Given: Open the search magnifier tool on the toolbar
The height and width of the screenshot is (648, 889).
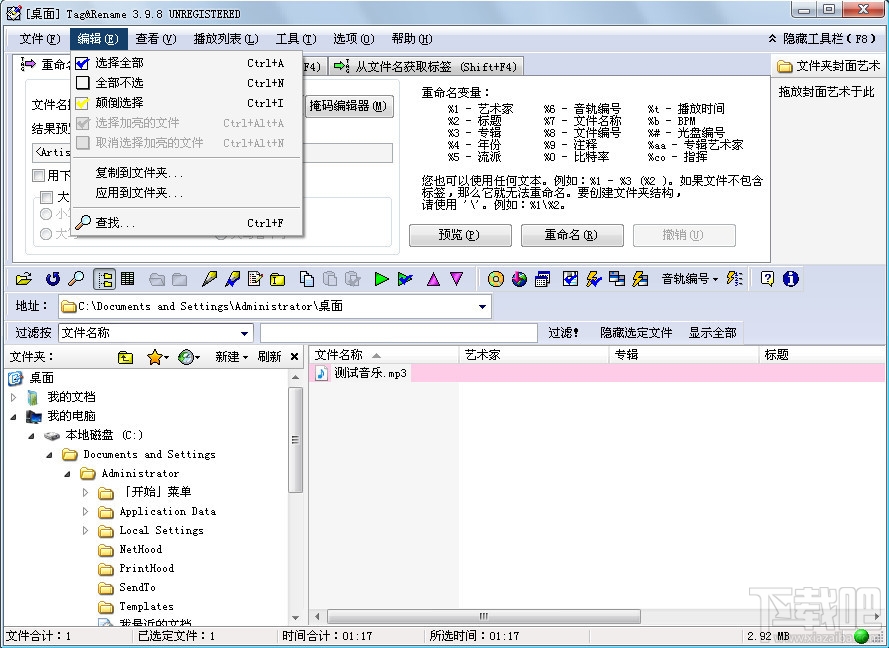Looking at the screenshot, I should (x=76, y=278).
